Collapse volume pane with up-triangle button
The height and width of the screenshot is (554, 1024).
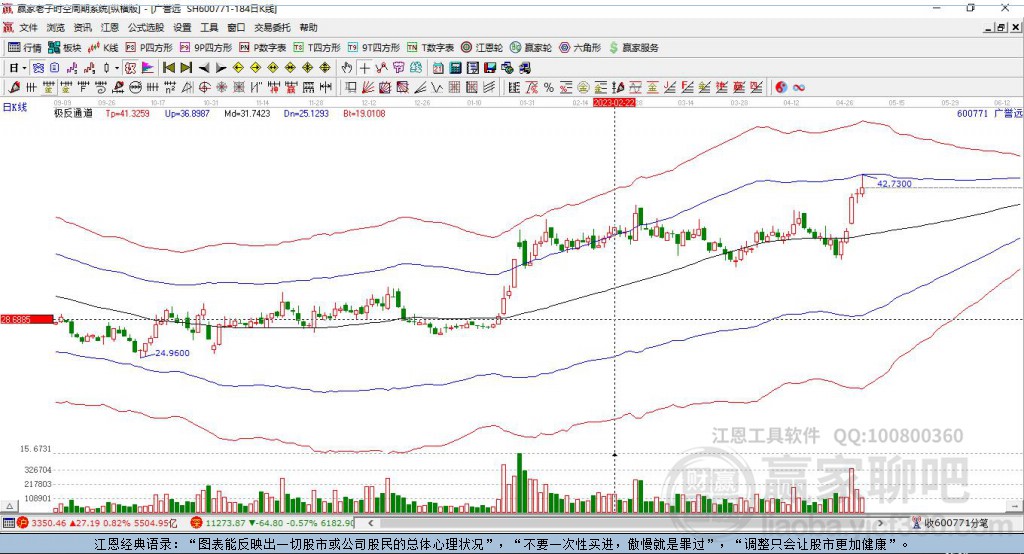(x=9, y=506)
